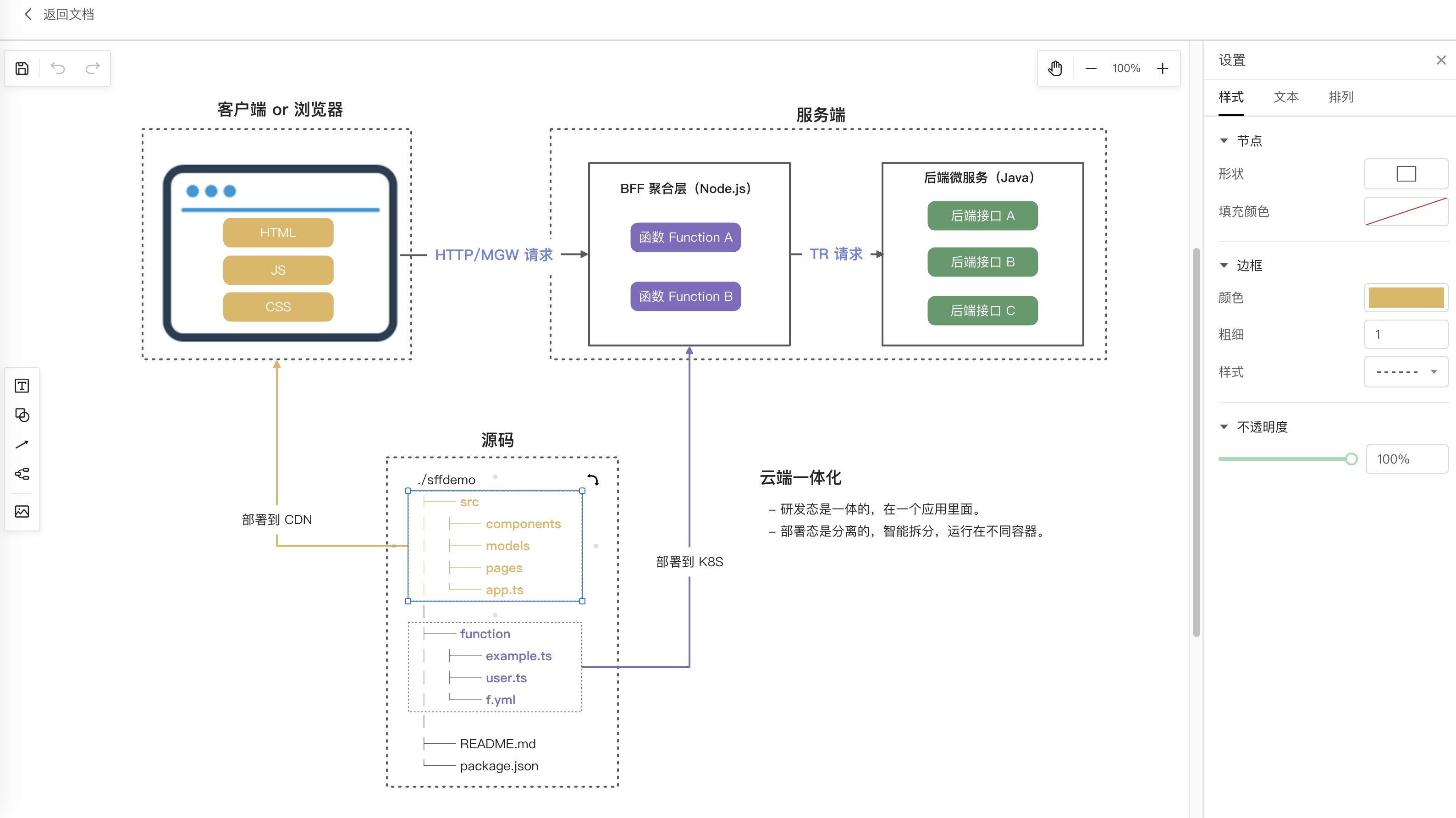Select the 后端接口 A node
The height and width of the screenshot is (818, 1456).
coord(982,216)
